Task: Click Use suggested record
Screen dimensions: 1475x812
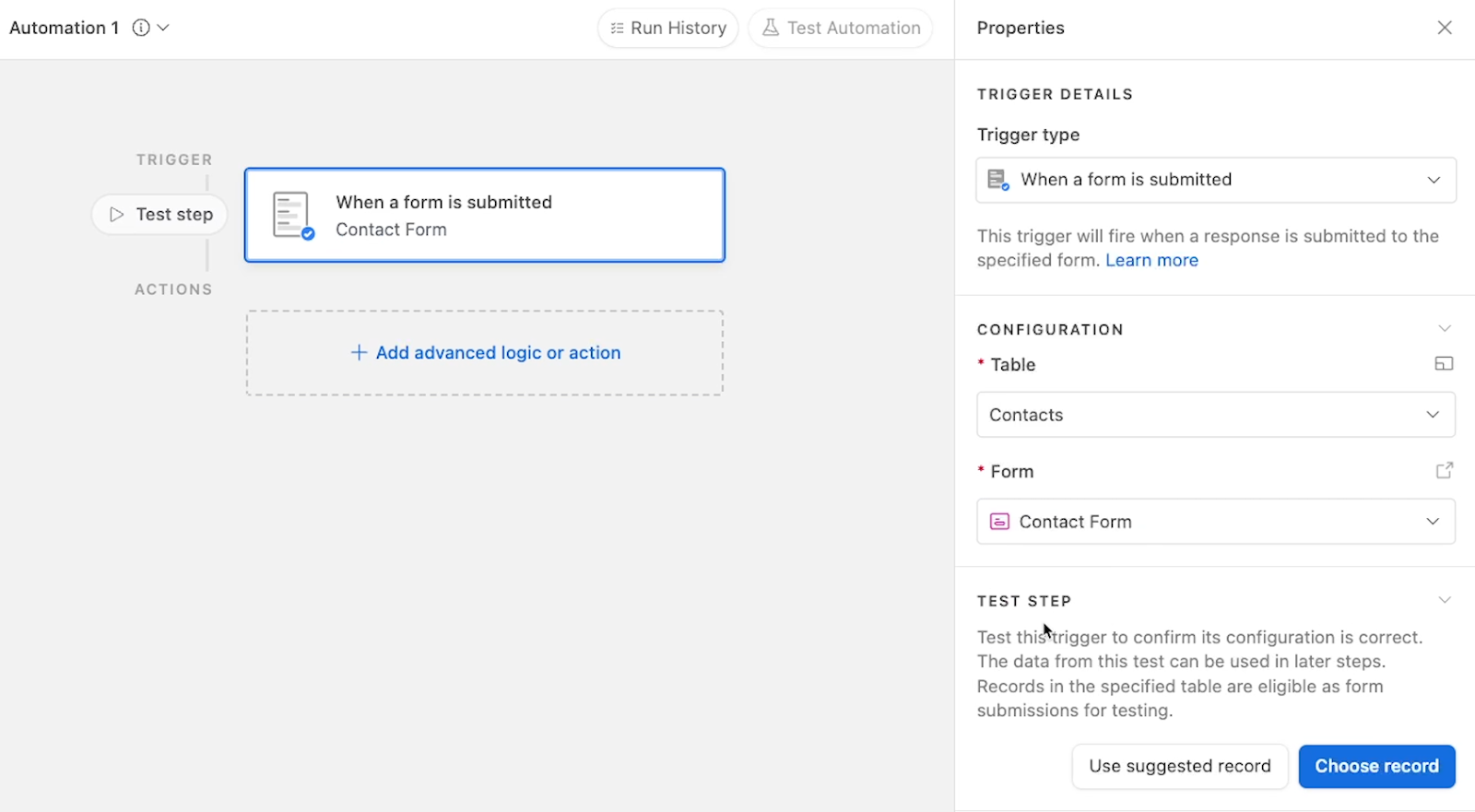Action: tap(1180, 767)
